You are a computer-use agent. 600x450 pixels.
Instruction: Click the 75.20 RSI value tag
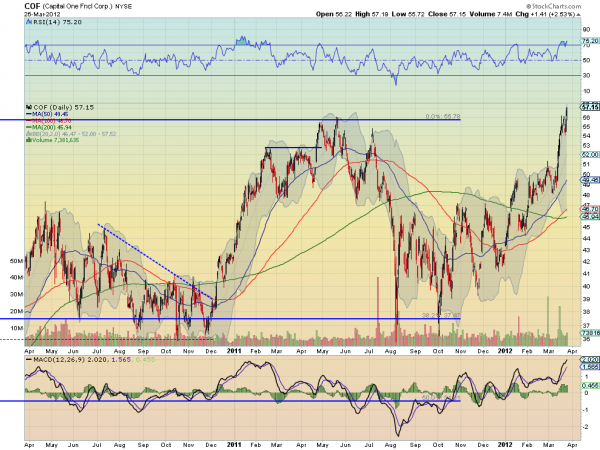pyautogui.click(x=590, y=41)
